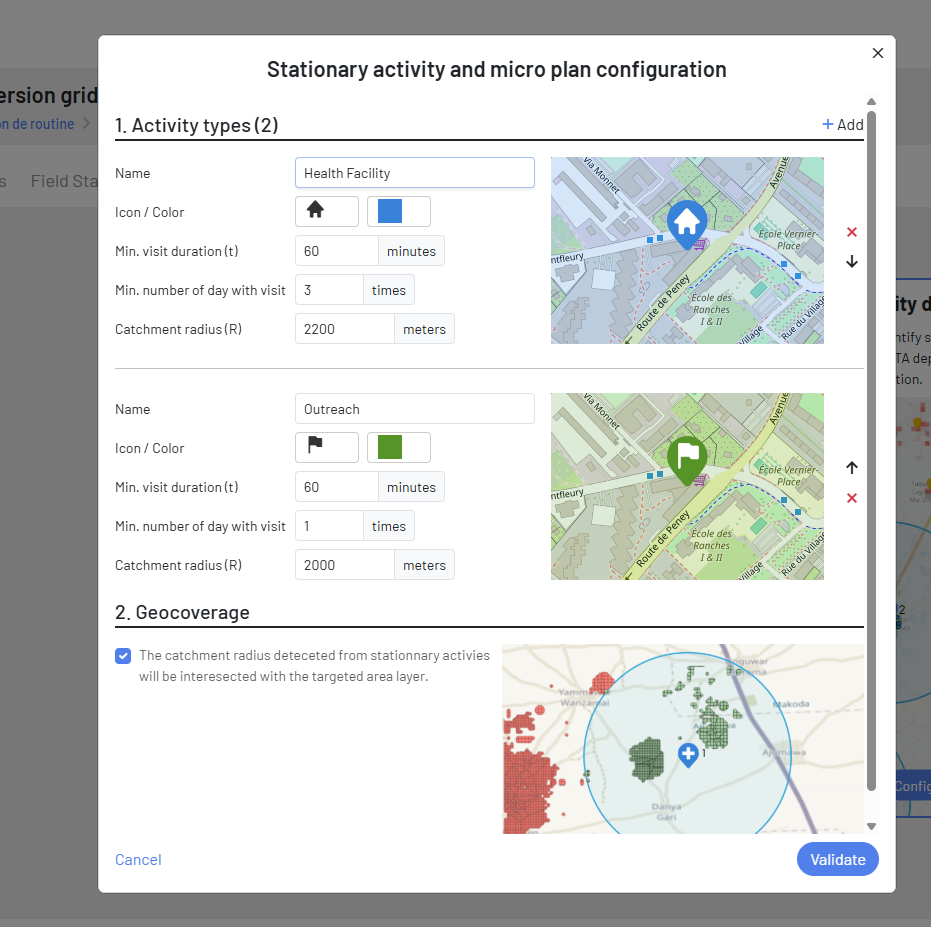Edit Health Facility min visit duration field
Viewport: 931px width, 927px height.
click(337, 251)
